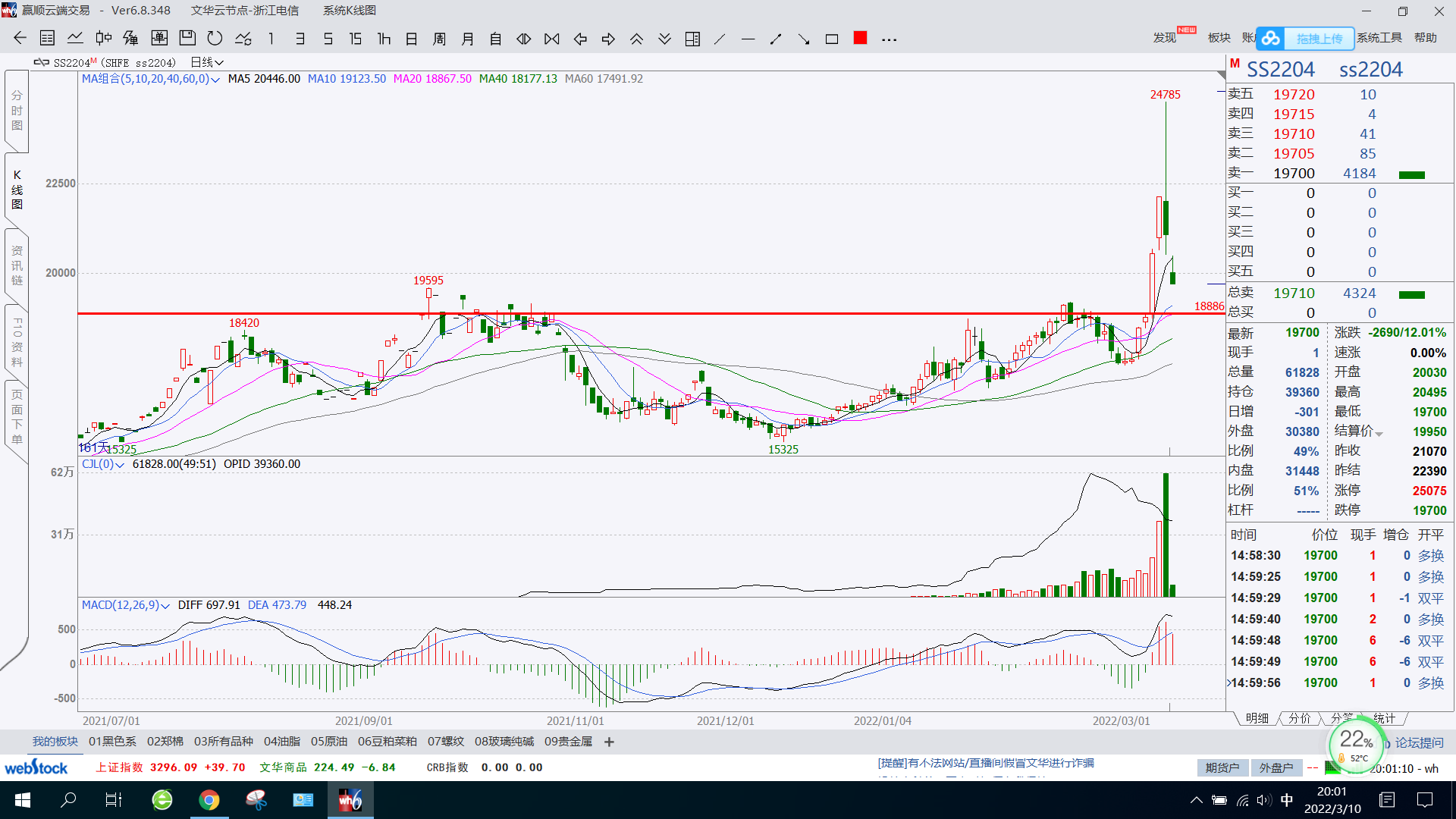The width and height of the screenshot is (1456, 819).
Task: Pick the red color swatch in toolbar
Action: coord(860,38)
